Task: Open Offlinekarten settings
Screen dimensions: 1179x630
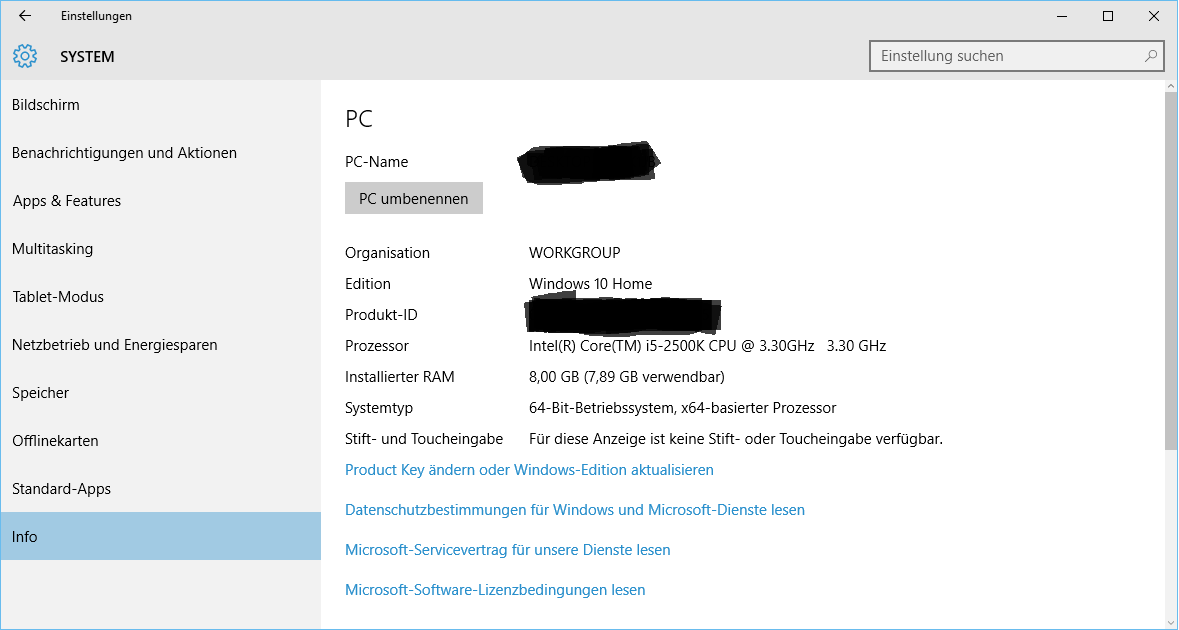Action: tap(160, 441)
